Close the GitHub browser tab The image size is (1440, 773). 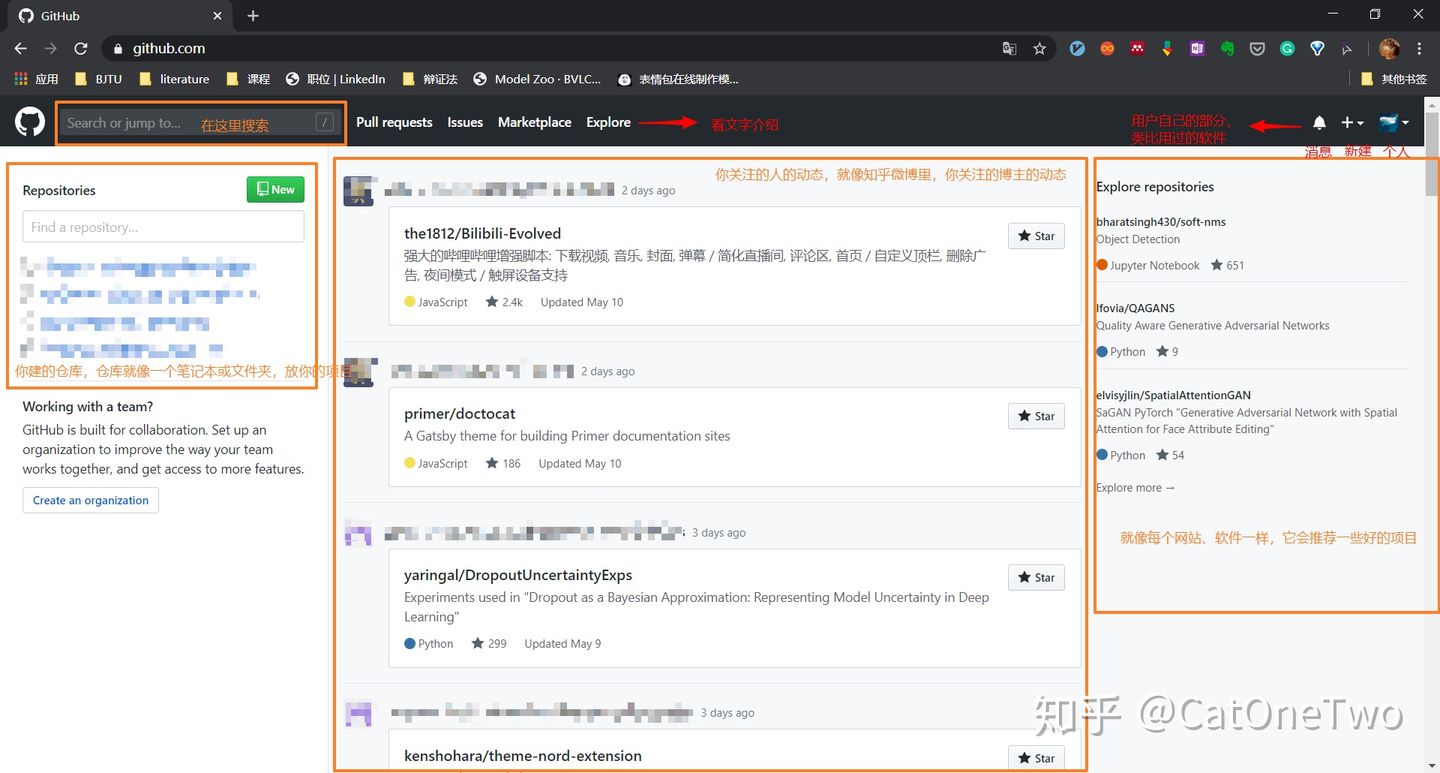219,16
